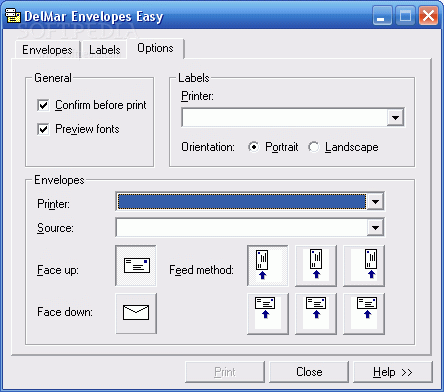Choose the vertical envelope centered feed method

tap(316, 266)
